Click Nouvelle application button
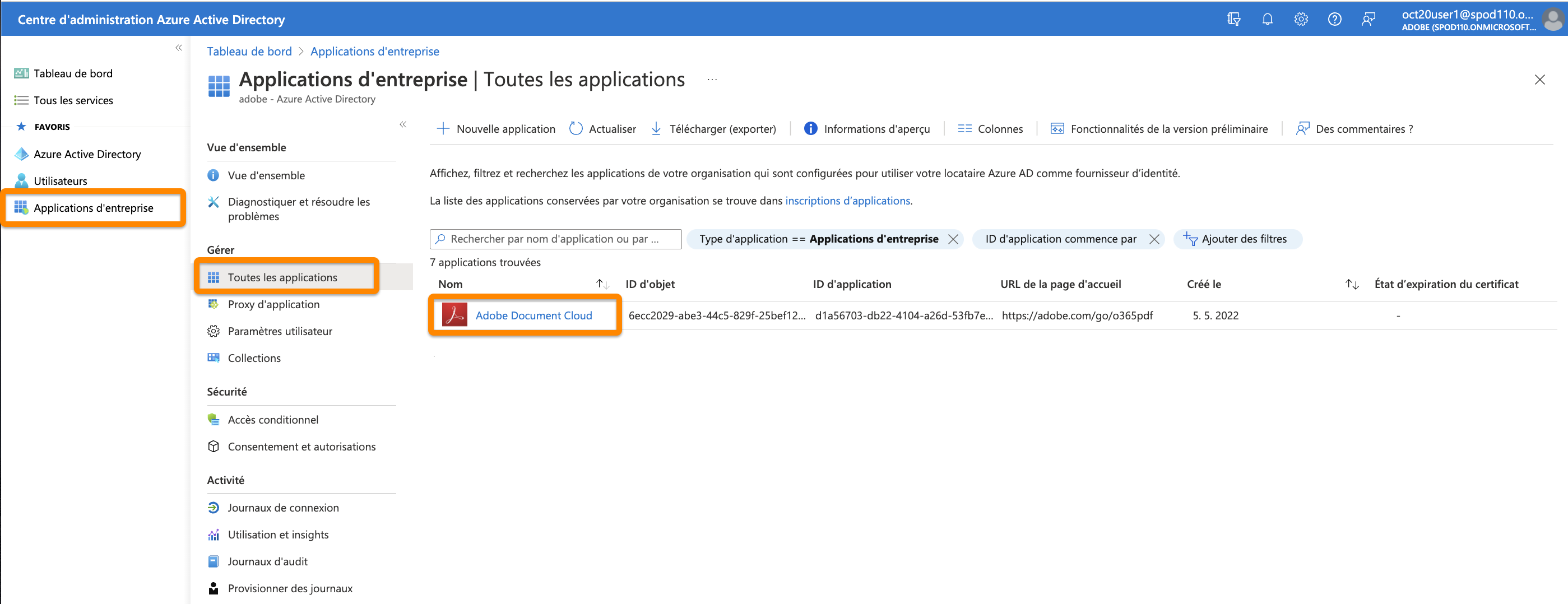 click(x=495, y=128)
